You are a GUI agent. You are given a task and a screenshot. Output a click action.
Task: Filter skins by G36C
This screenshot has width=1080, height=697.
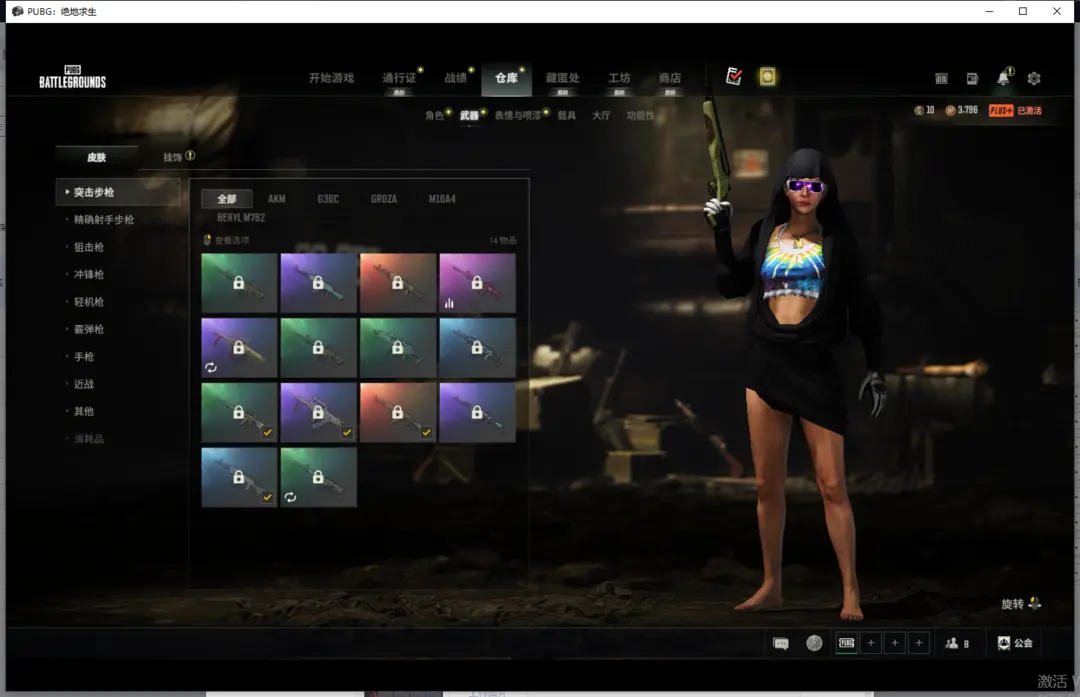328,199
